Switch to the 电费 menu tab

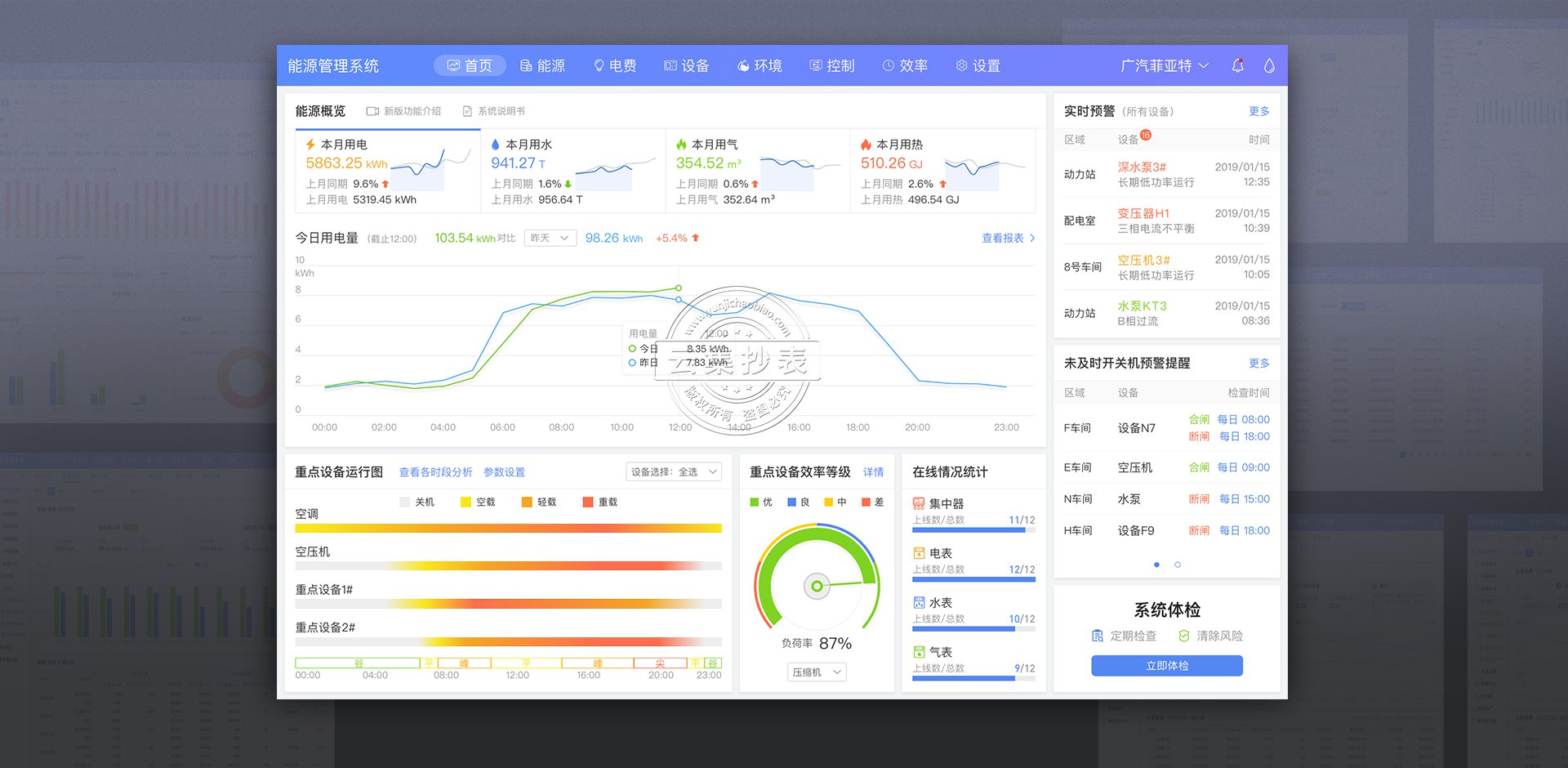615,65
